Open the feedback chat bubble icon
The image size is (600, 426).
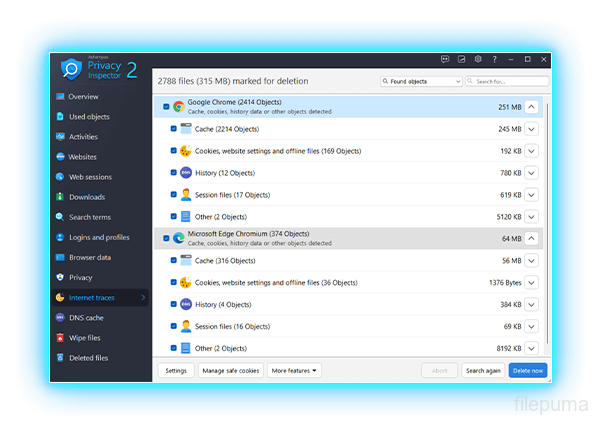(x=445, y=59)
